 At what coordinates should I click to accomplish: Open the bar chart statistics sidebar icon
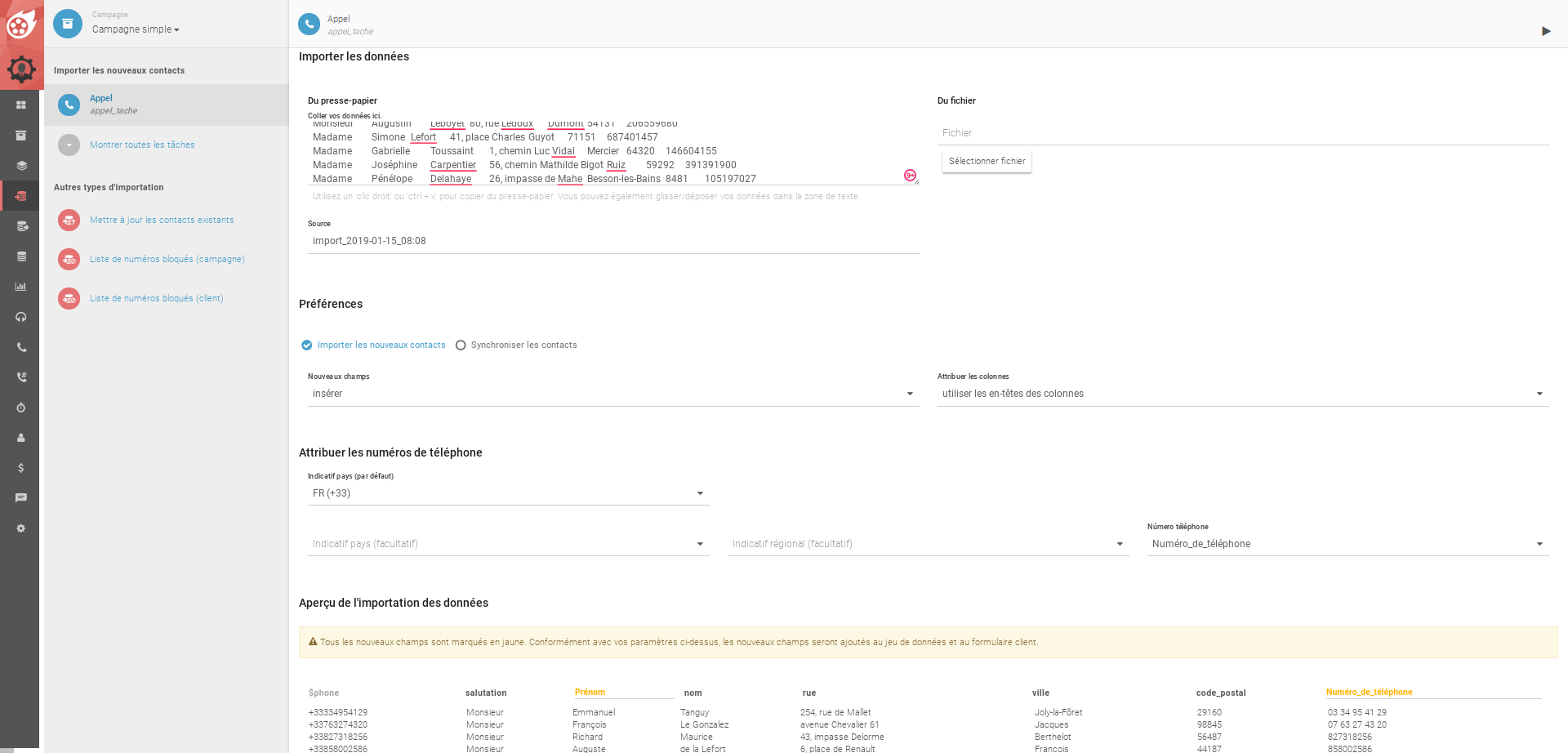[x=21, y=287]
